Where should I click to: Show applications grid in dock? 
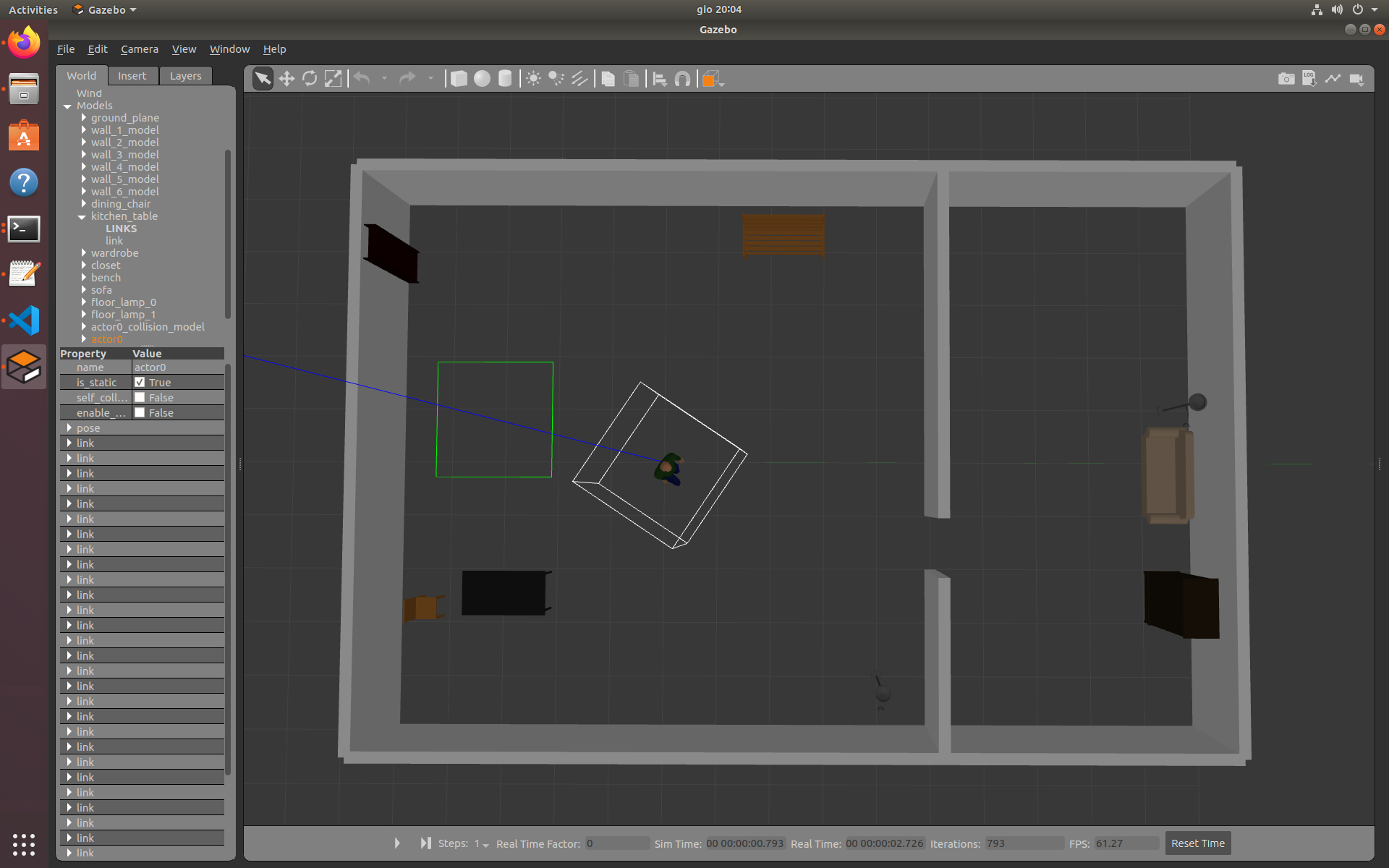[x=24, y=844]
